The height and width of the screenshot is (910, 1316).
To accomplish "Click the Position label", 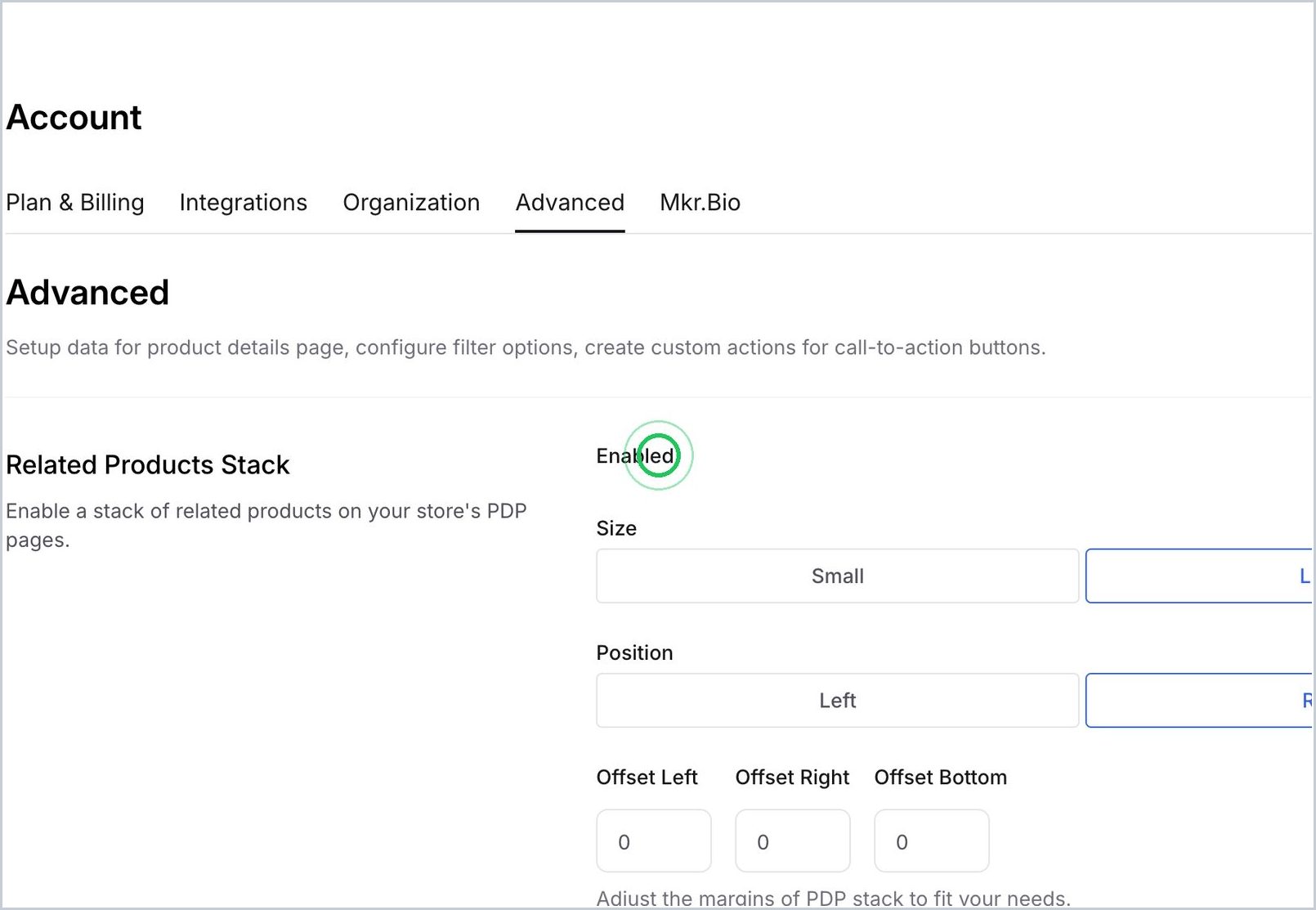I will pos(634,652).
